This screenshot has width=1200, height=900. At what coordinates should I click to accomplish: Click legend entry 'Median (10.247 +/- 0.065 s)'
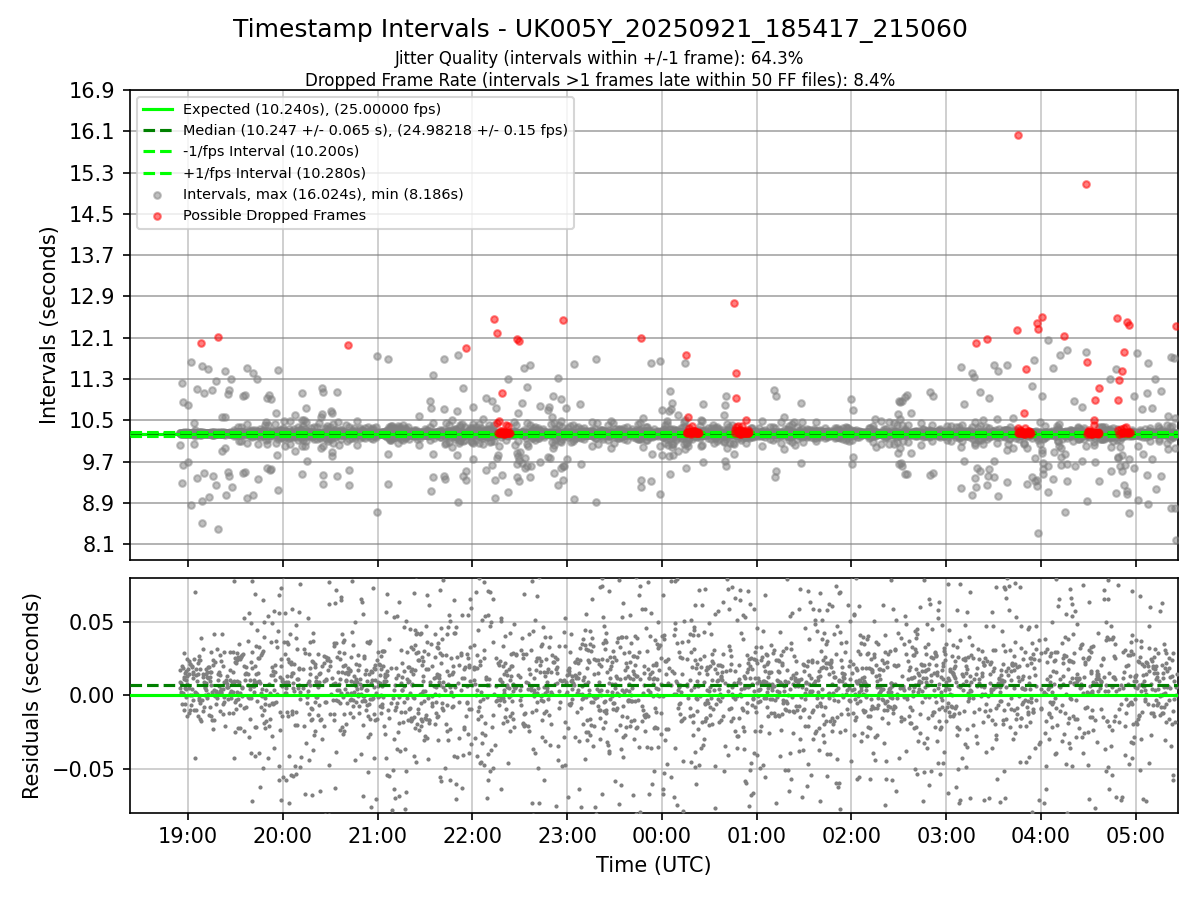pyautogui.click(x=375, y=130)
